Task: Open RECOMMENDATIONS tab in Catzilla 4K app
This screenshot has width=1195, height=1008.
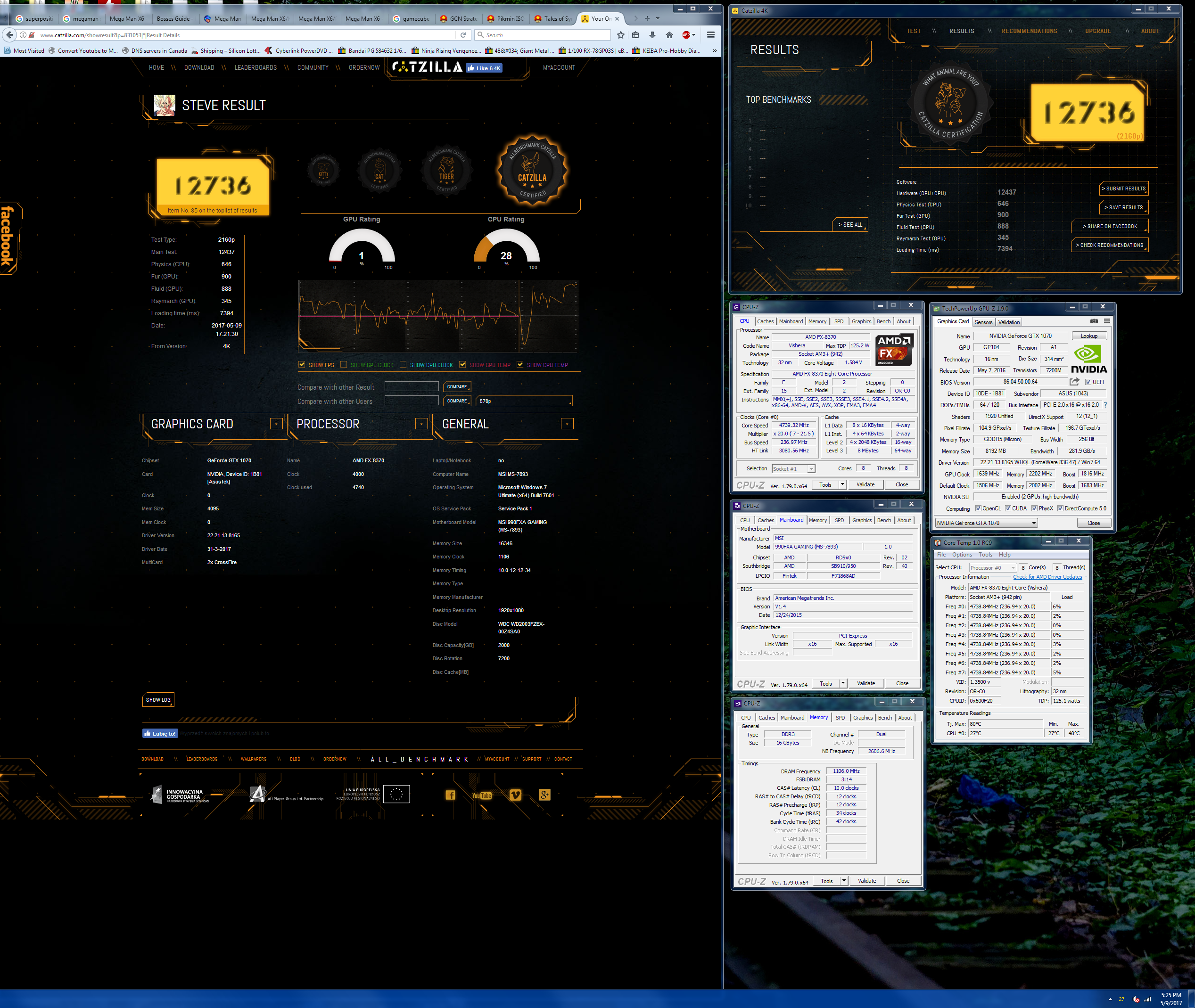Action: click(x=1029, y=31)
